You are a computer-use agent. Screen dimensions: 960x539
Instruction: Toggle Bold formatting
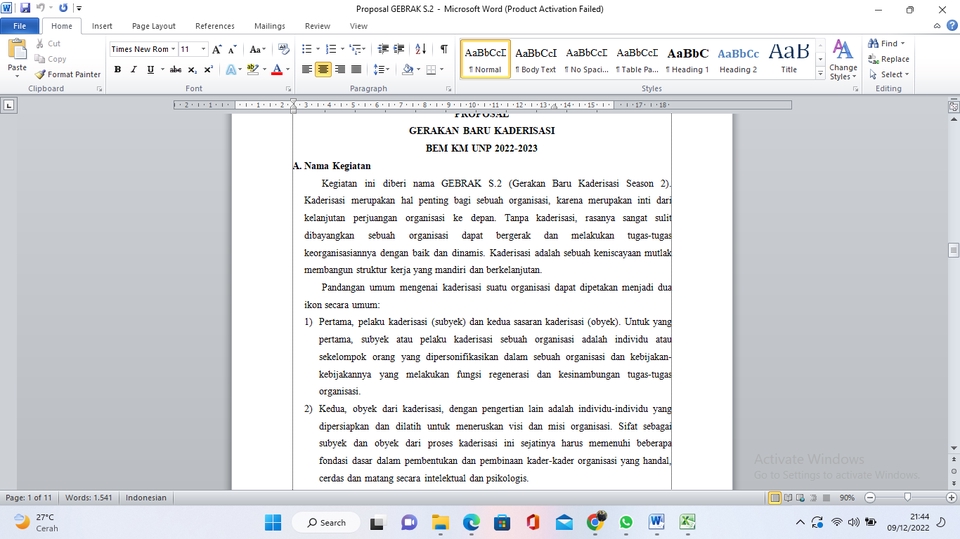point(118,69)
